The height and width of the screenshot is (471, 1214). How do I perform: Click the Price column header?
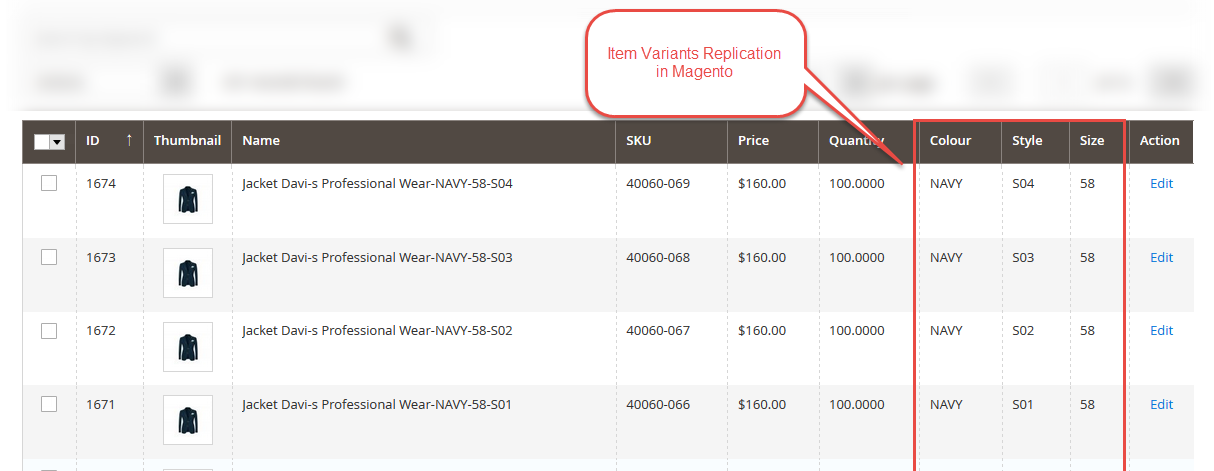pyautogui.click(x=753, y=141)
